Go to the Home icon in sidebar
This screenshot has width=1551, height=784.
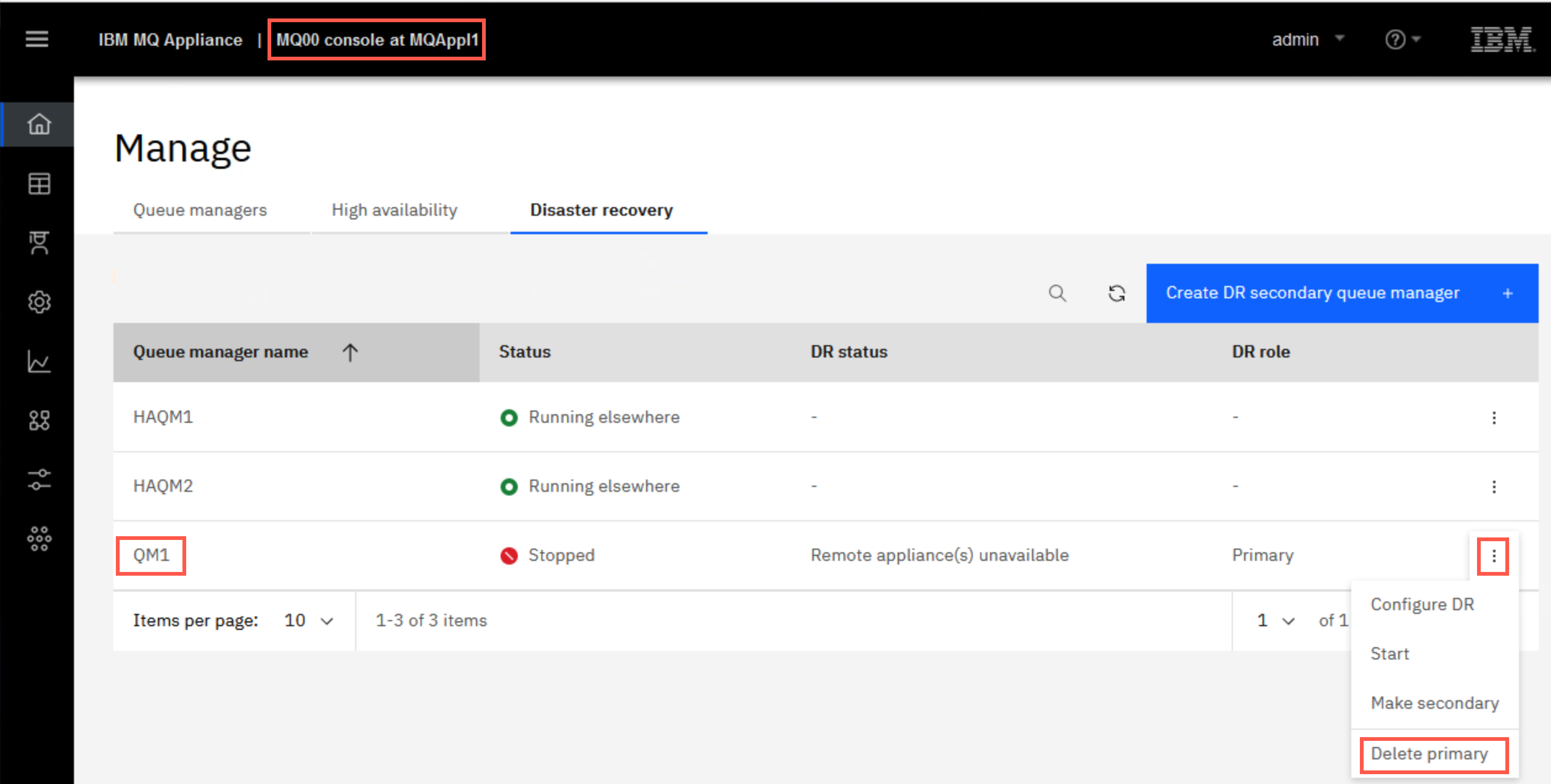coord(39,124)
